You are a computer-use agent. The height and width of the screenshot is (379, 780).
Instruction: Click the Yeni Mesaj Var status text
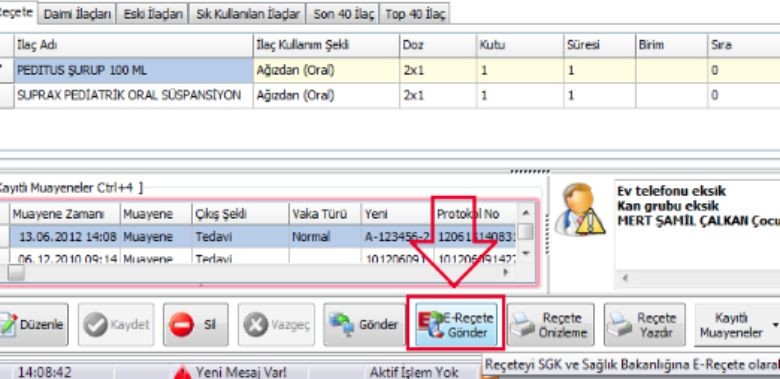click(241, 372)
